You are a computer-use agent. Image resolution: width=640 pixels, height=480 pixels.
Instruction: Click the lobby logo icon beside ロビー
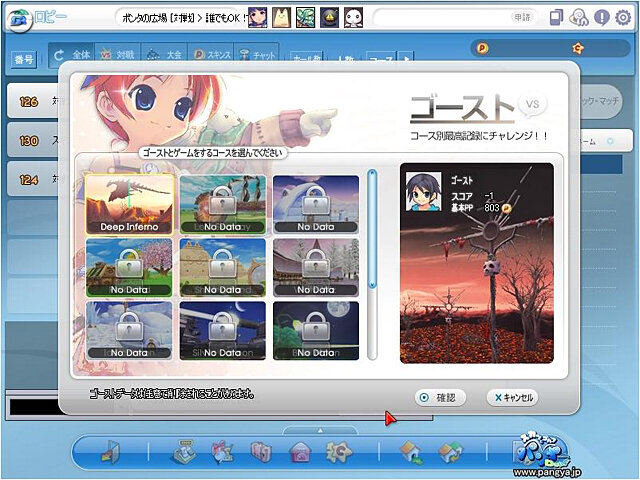click(19, 20)
